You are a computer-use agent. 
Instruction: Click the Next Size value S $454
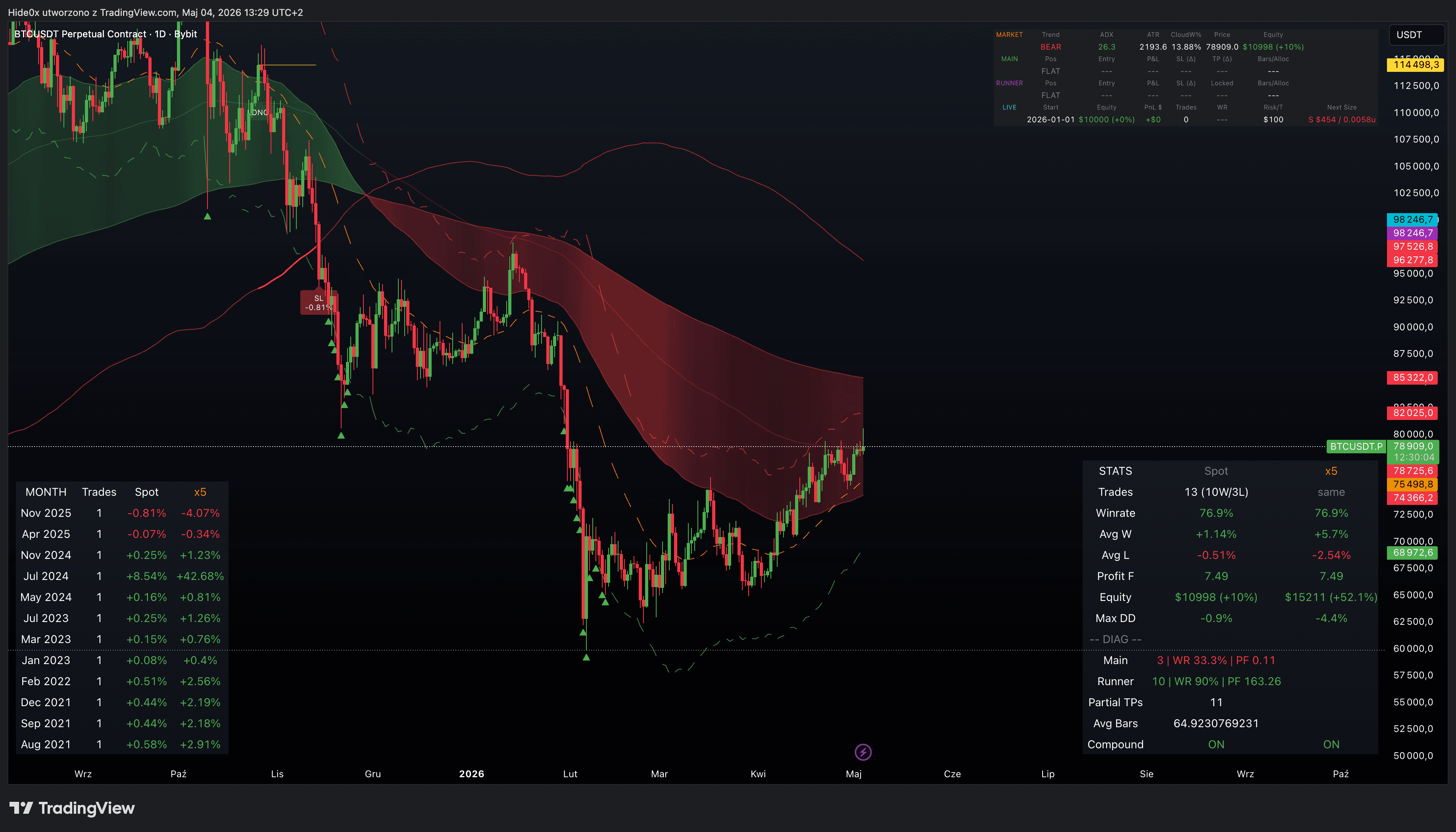tap(1341, 119)
